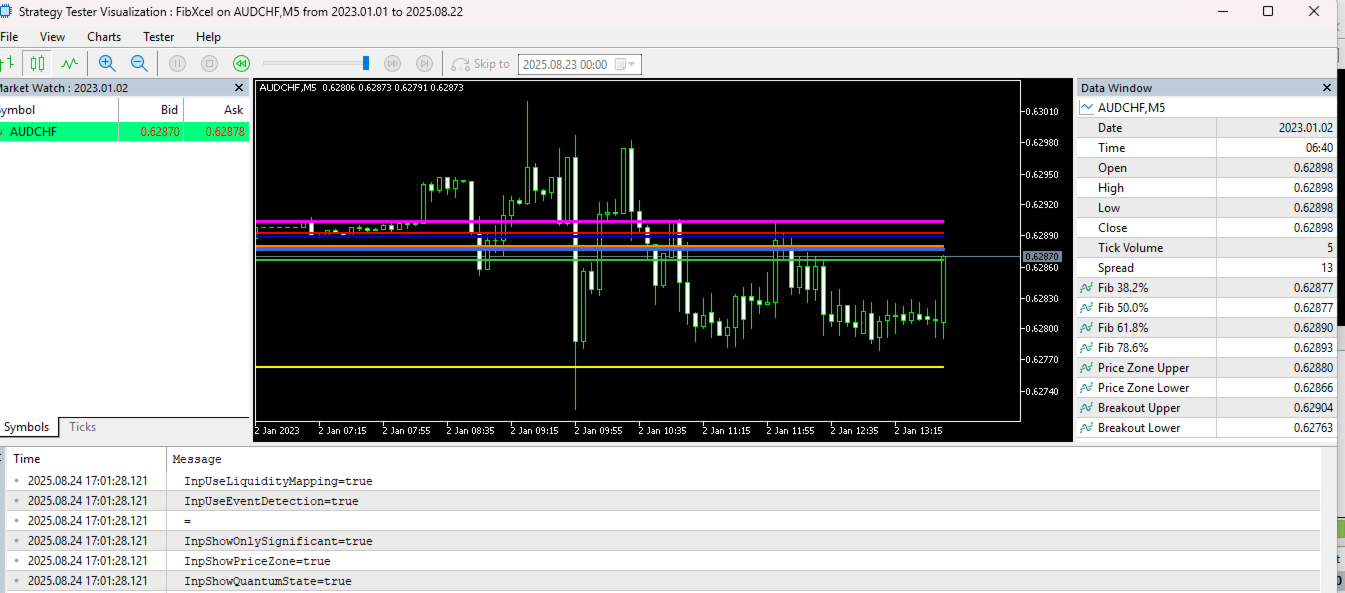Stop the strategy test visualization

click(x=209, y=63)
